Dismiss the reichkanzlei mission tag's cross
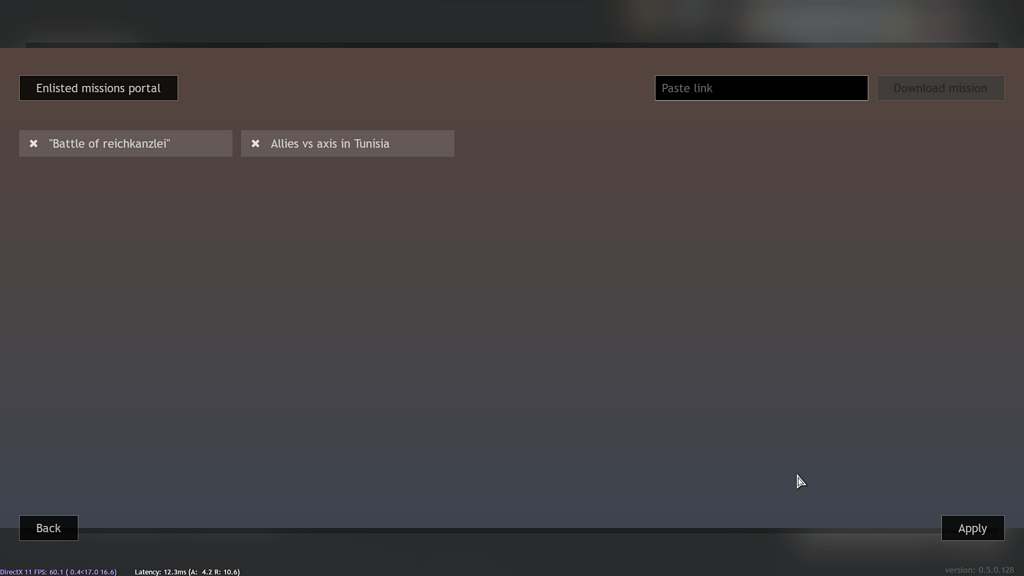1024x576 pixels. coord(33,144)
